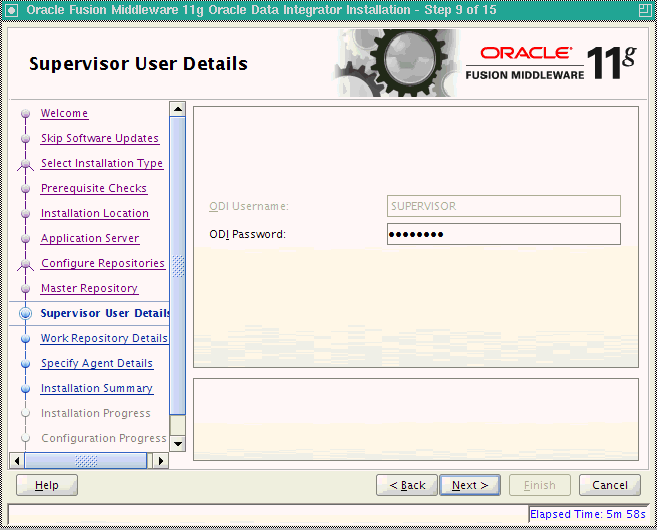Click the ODI Username label

tap(249, 206)
